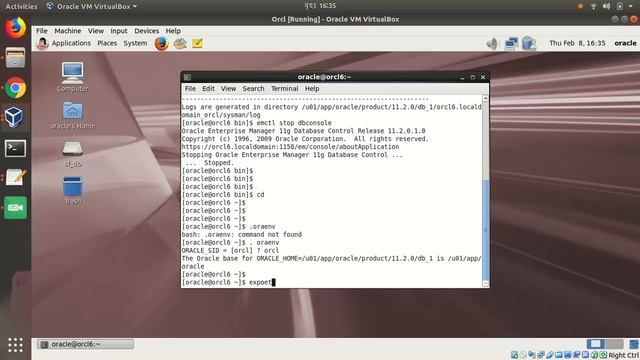Adjust the guest panel volume speaker icon
The width and height of the screenshot is (640, 360).
pyautogui.click(x=493, y=43)
